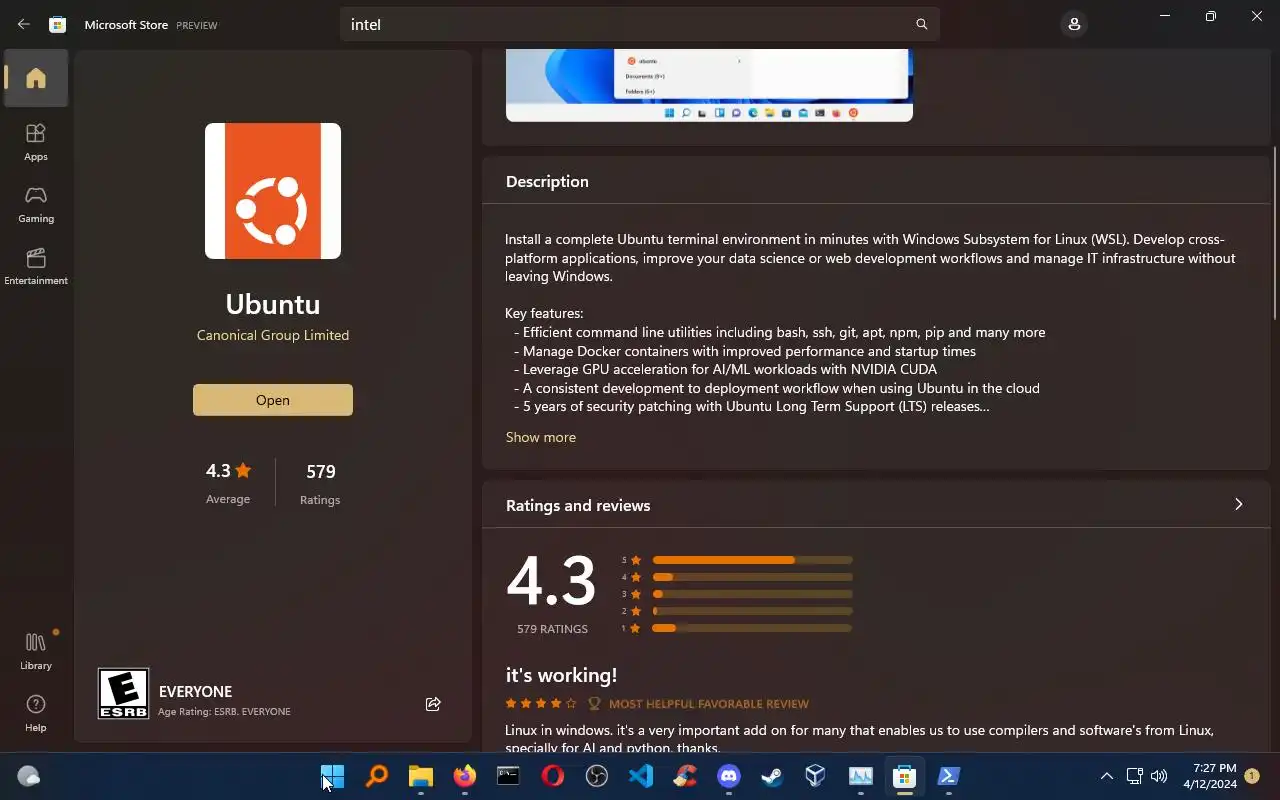
Task: Click the 1-star rating bar
Action: pyautogui.click(x=752, y=628)
